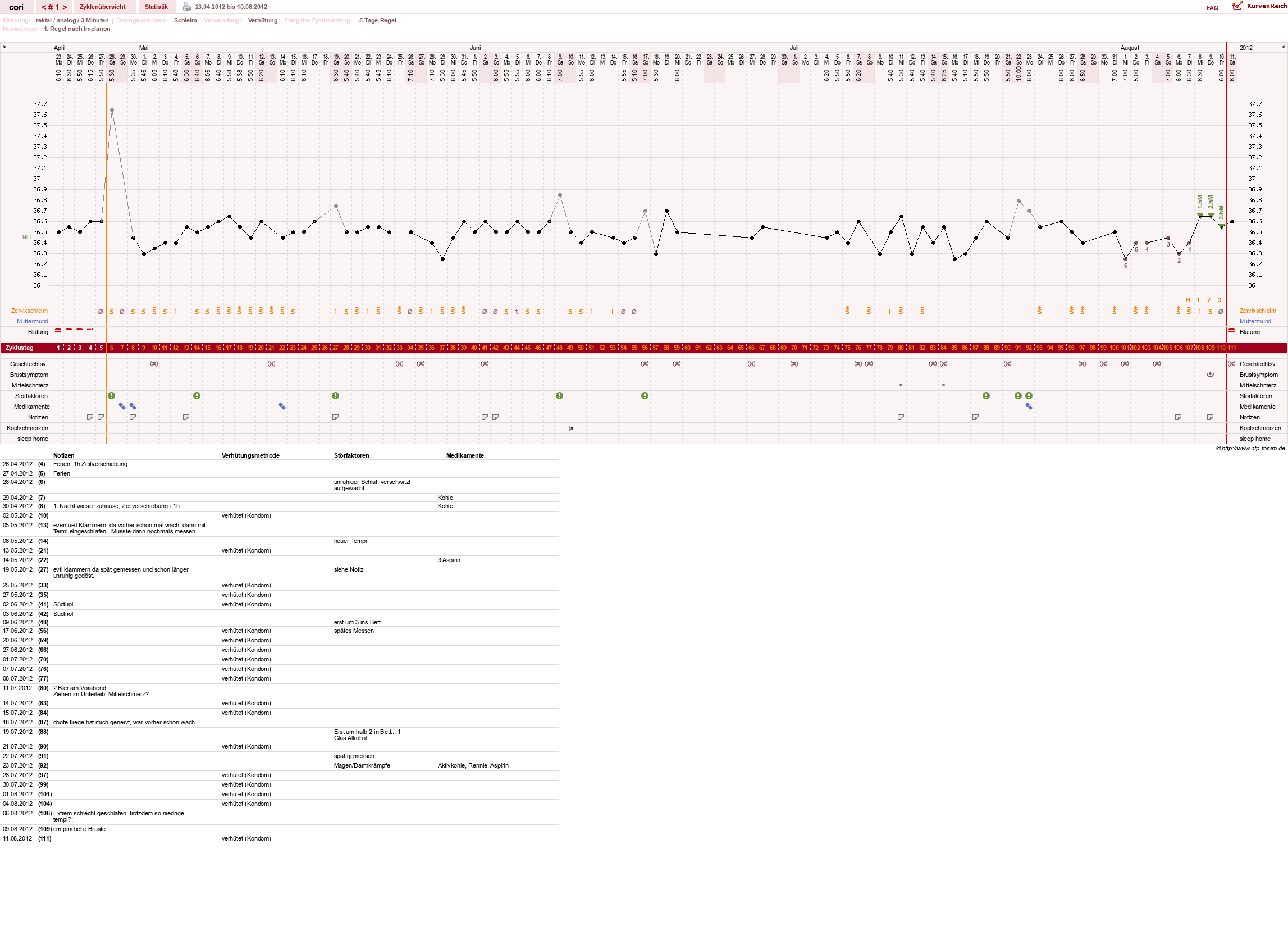Open the note icon on cycle day 4

click(x=90, y=417)
